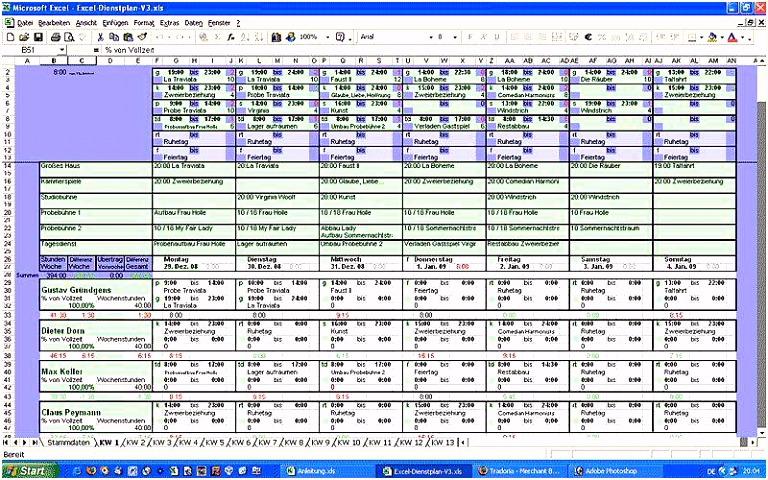Paste with the clipboard icon
Image resolution: width=768 pixels, height=480 pixels.
tap(128, 37)
